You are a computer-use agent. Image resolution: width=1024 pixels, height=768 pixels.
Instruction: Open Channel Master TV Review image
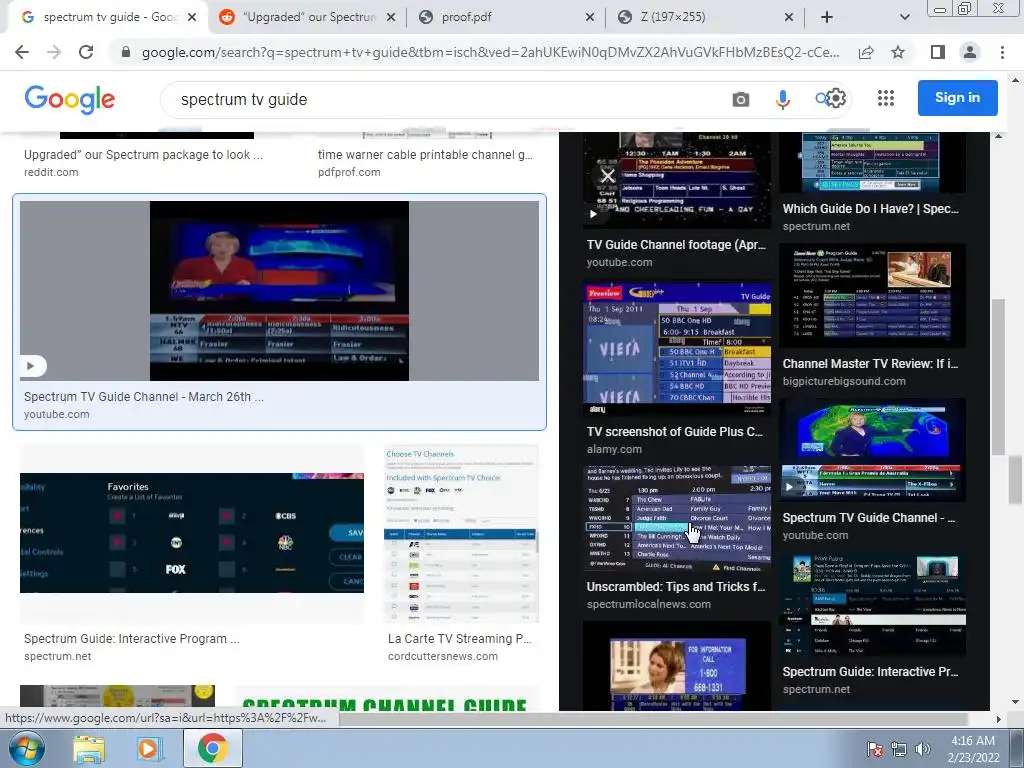872,295
